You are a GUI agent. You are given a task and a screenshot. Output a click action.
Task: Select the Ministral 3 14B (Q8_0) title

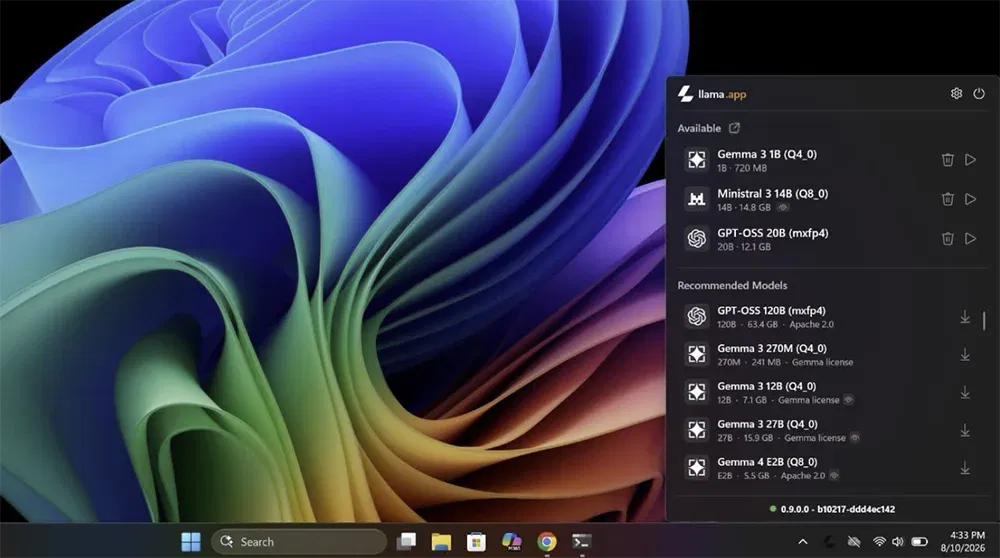(x=772, y=193)
